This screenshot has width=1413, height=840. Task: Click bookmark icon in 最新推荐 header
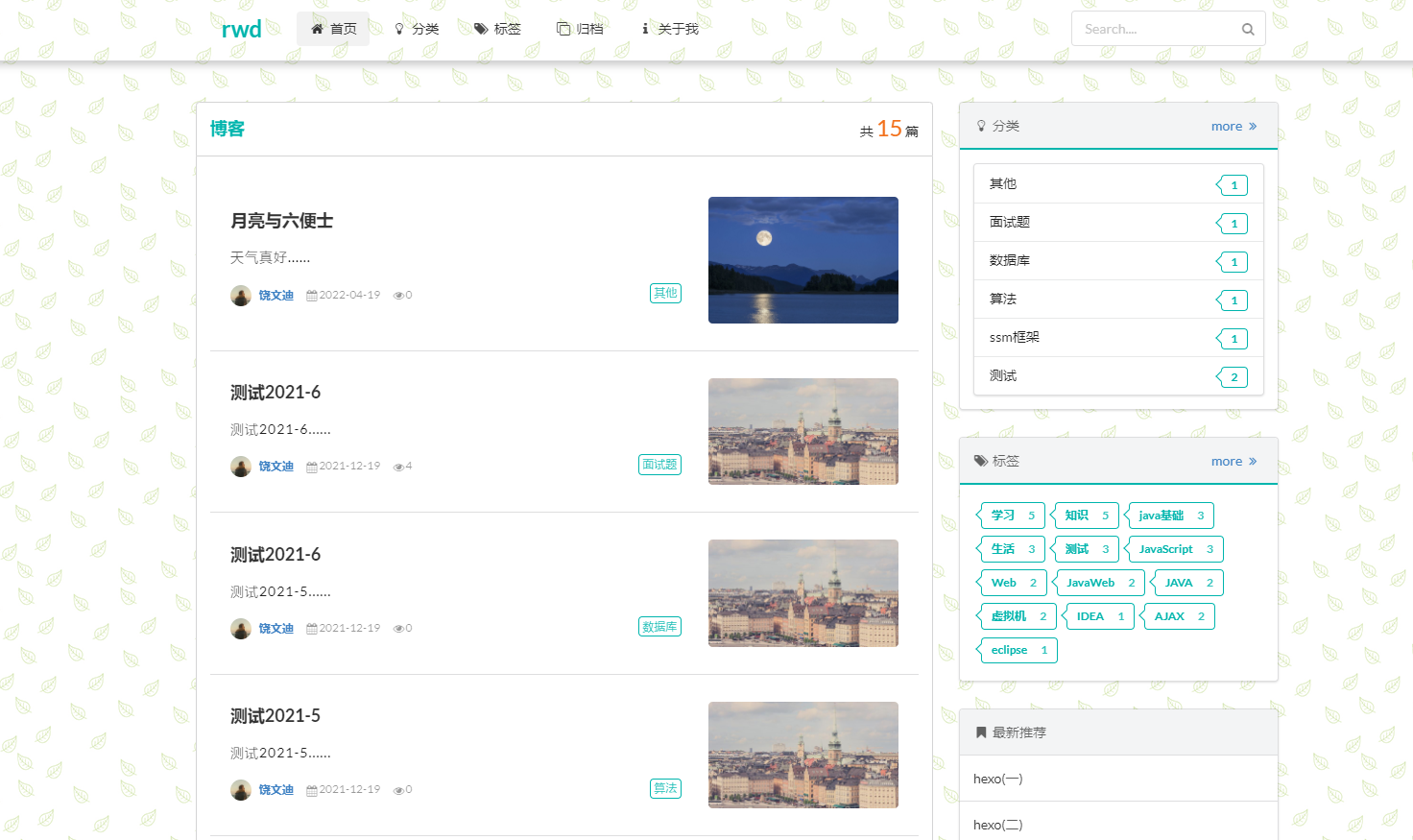tap(981, 732)
